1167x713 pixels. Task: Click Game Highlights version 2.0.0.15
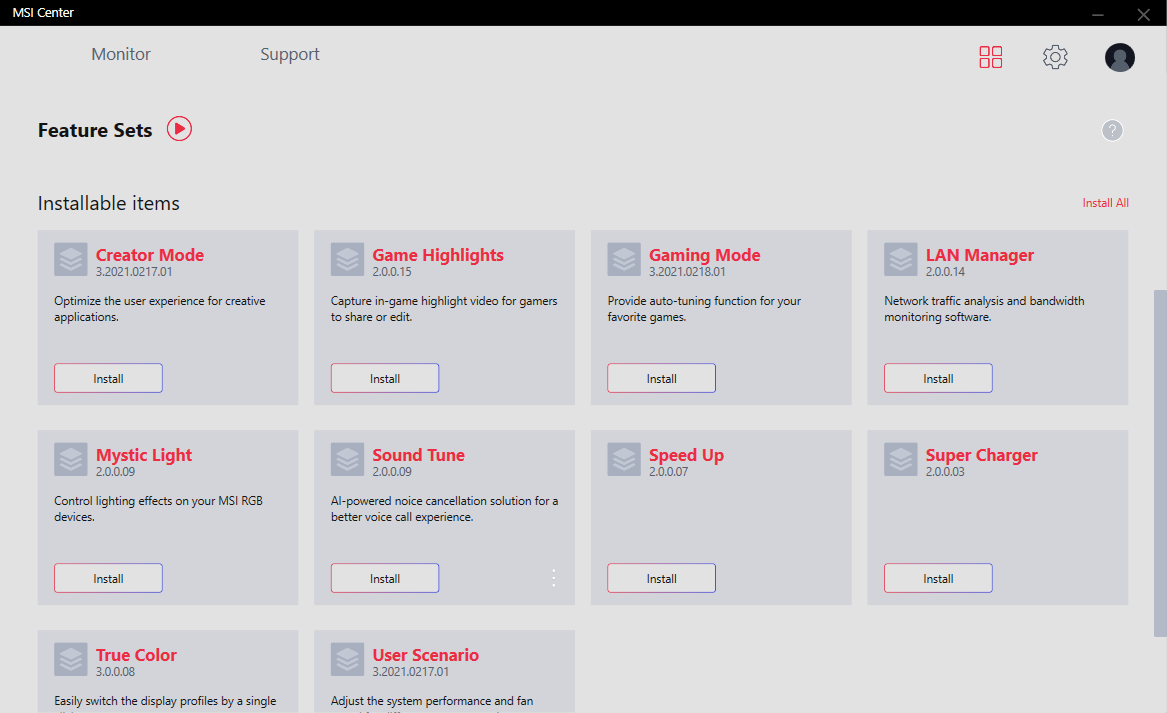(391, 272)
